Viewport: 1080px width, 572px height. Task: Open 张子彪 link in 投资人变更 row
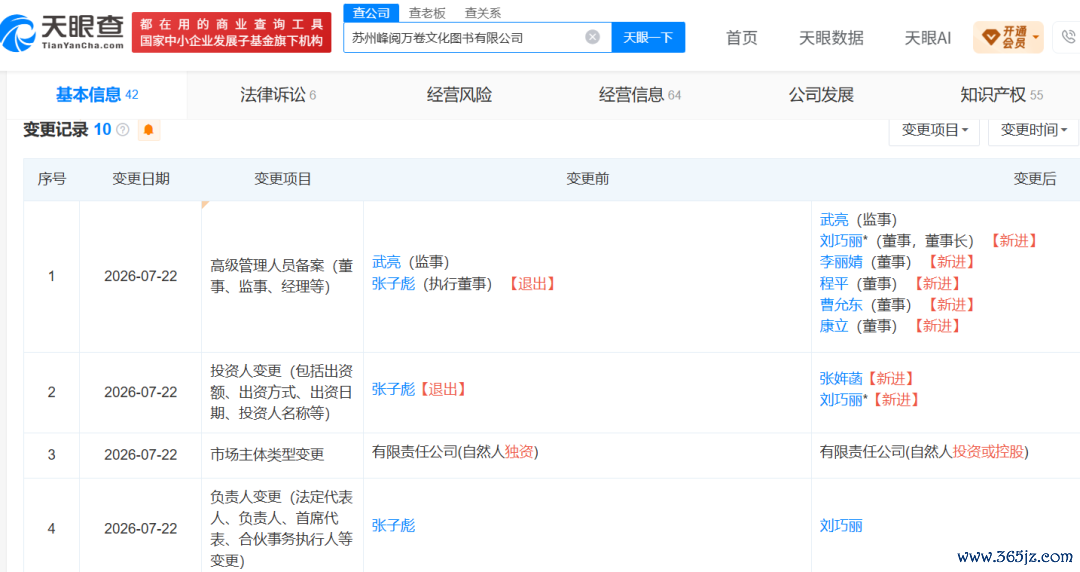coord(393,389)
